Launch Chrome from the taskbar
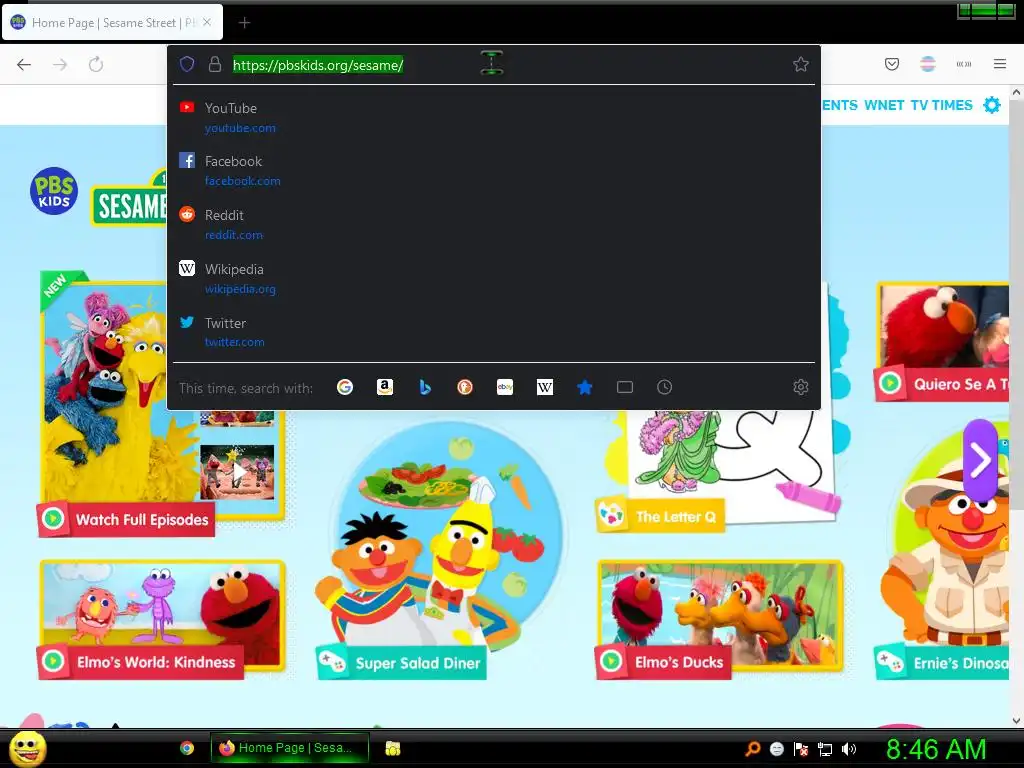Viewport: 1024px width, 768px height. click(187, 748)
